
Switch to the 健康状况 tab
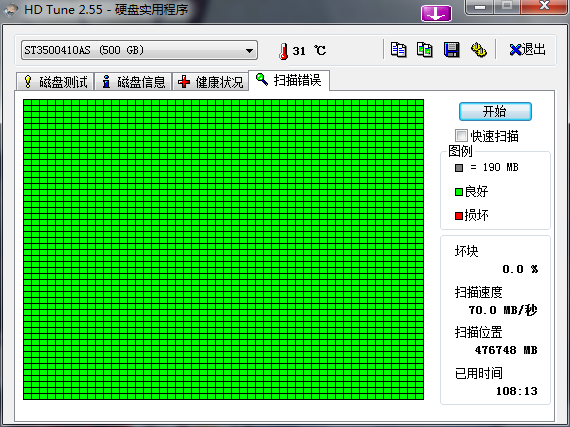pyautogui.click(x=210, y=81)
